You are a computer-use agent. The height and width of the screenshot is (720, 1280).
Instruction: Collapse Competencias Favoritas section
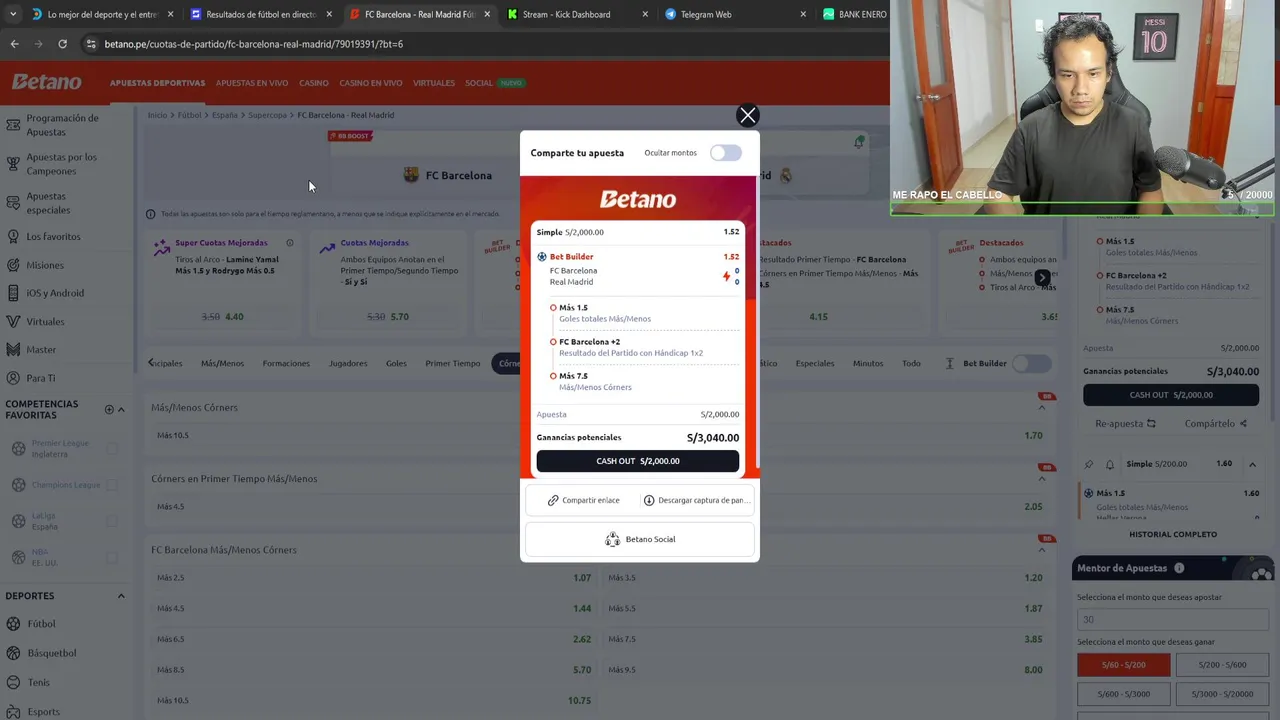121,409
